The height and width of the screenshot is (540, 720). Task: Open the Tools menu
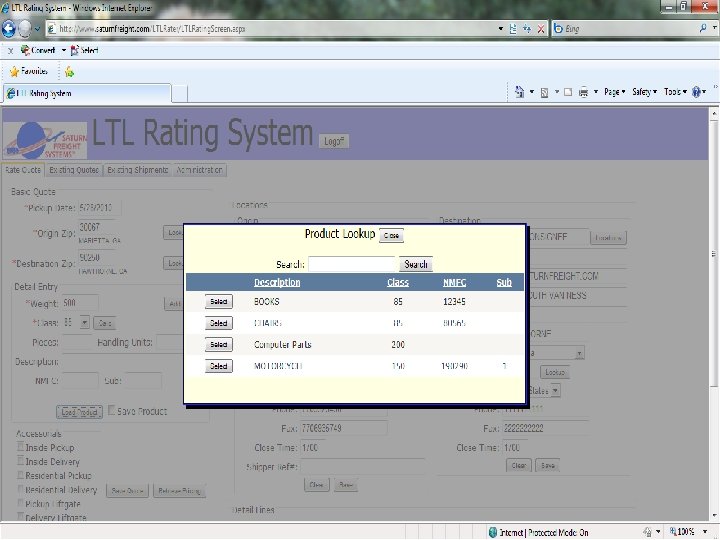point(675,92)
